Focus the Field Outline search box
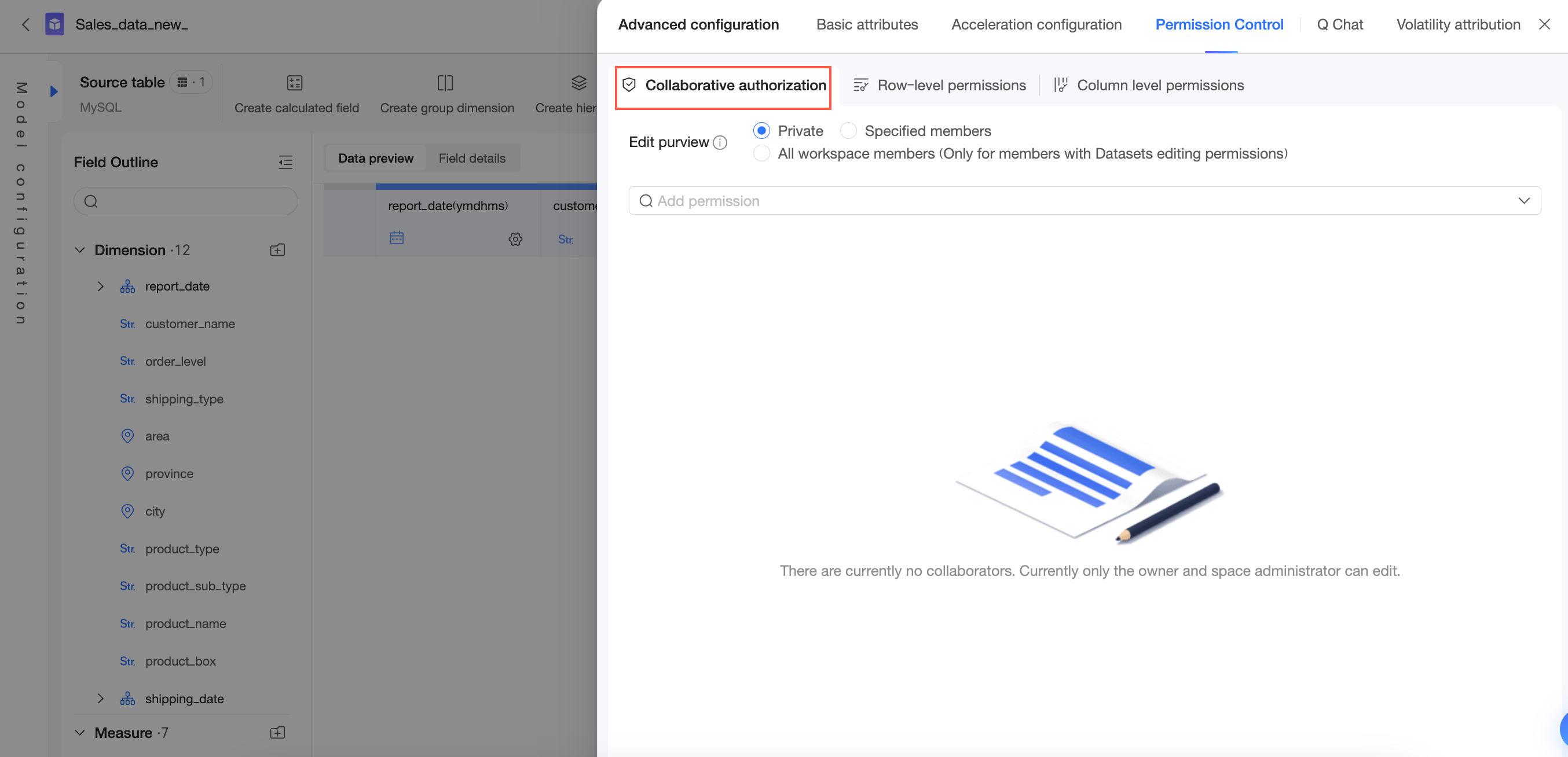Viewport: 1568px width, 757px height. tap(186, 201)
